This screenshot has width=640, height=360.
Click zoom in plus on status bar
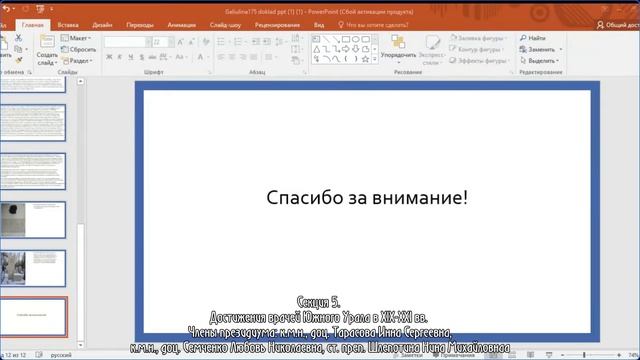(x=619, y=355)
